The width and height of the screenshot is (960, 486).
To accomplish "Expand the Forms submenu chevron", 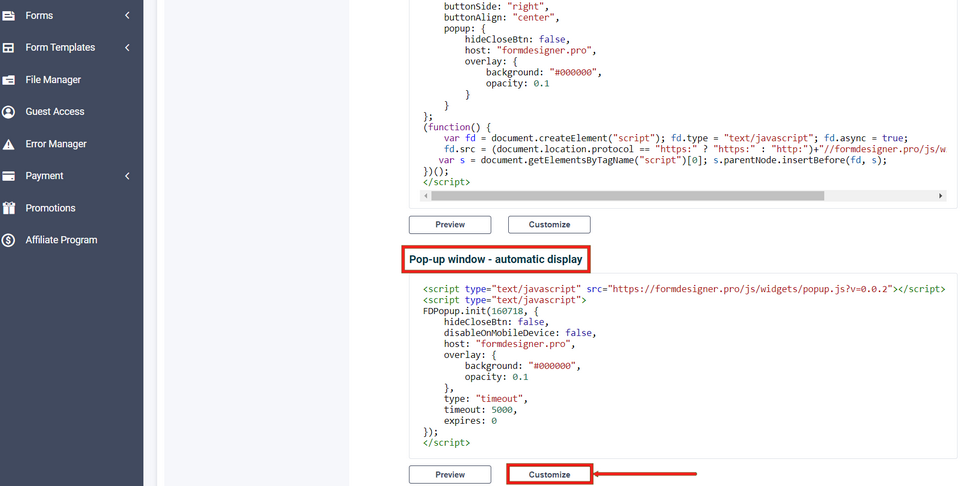I will click(x=127, y=16).
